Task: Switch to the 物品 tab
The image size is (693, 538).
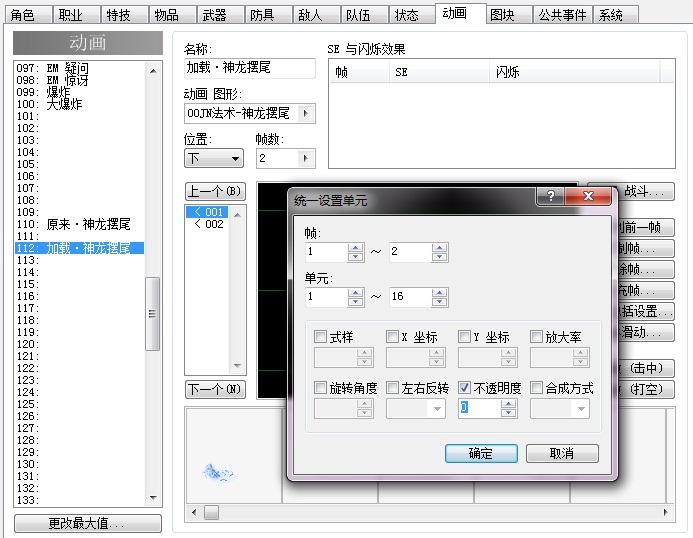Action: (x=173, y=15)
